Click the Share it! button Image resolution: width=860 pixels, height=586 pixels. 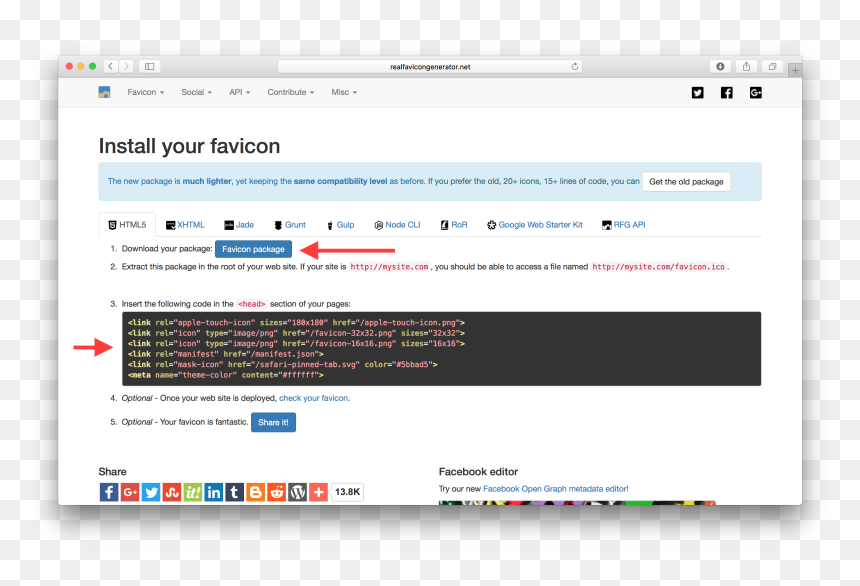pos(273,422)
